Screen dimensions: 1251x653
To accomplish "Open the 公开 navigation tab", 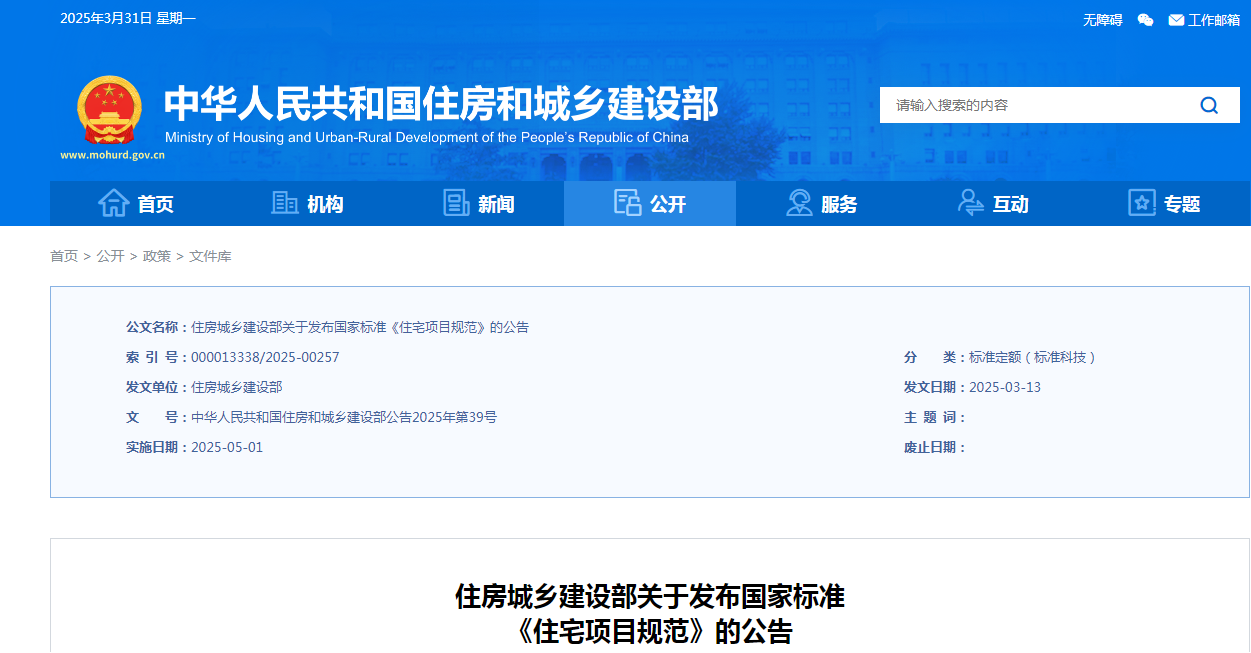I will [650, 204].
